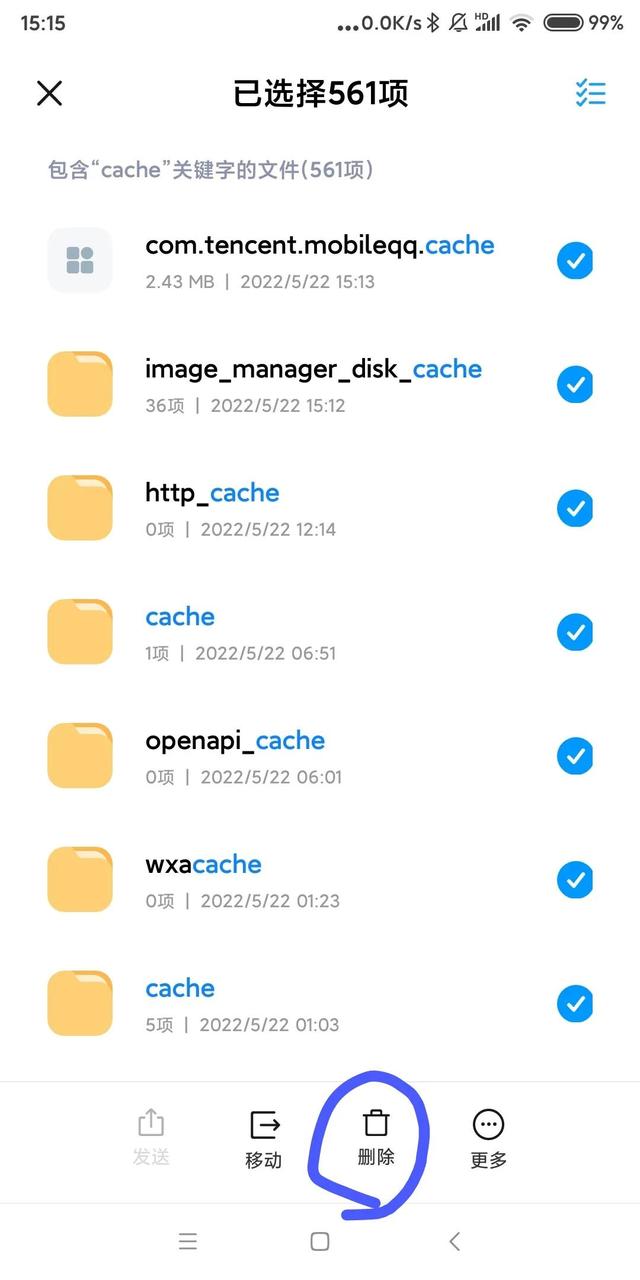Tap Android back navigation arrow
The width and height of the screenshot is (640, 1280).
click(x=454, y=1242)
